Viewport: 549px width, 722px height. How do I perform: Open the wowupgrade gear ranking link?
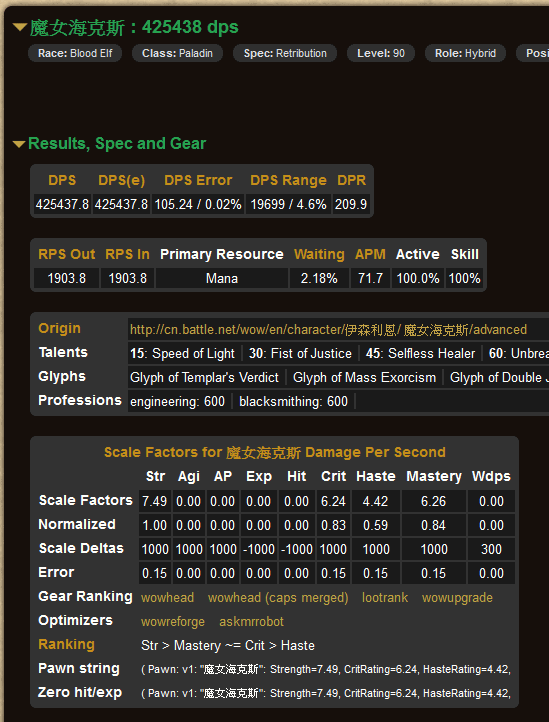point(457,598)
